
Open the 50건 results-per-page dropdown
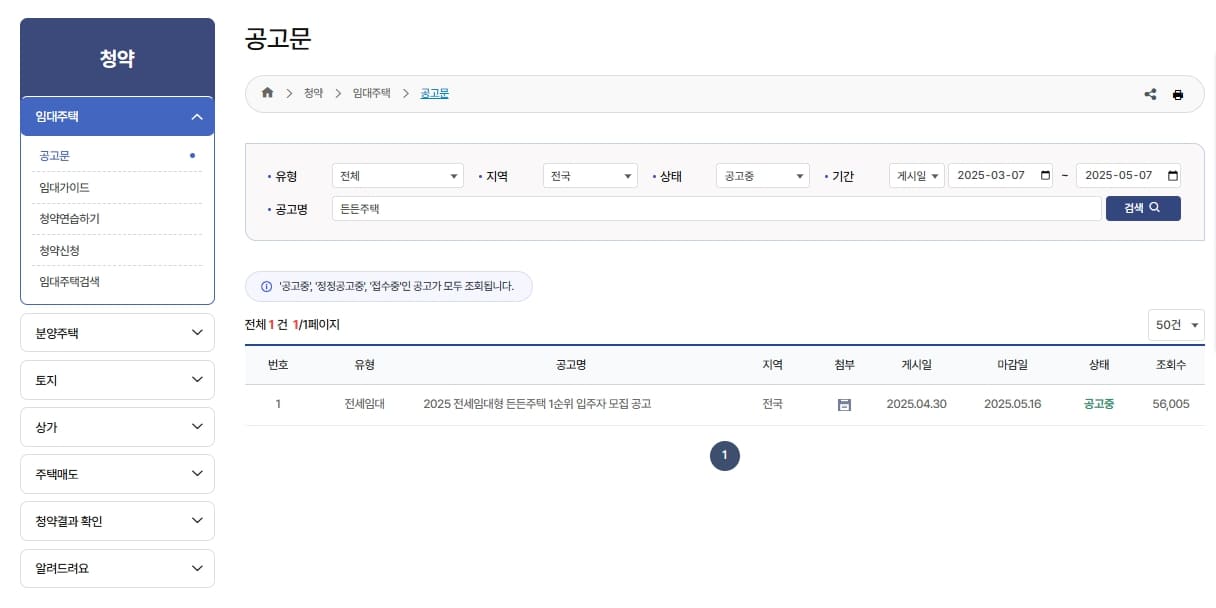(1176, 324)
